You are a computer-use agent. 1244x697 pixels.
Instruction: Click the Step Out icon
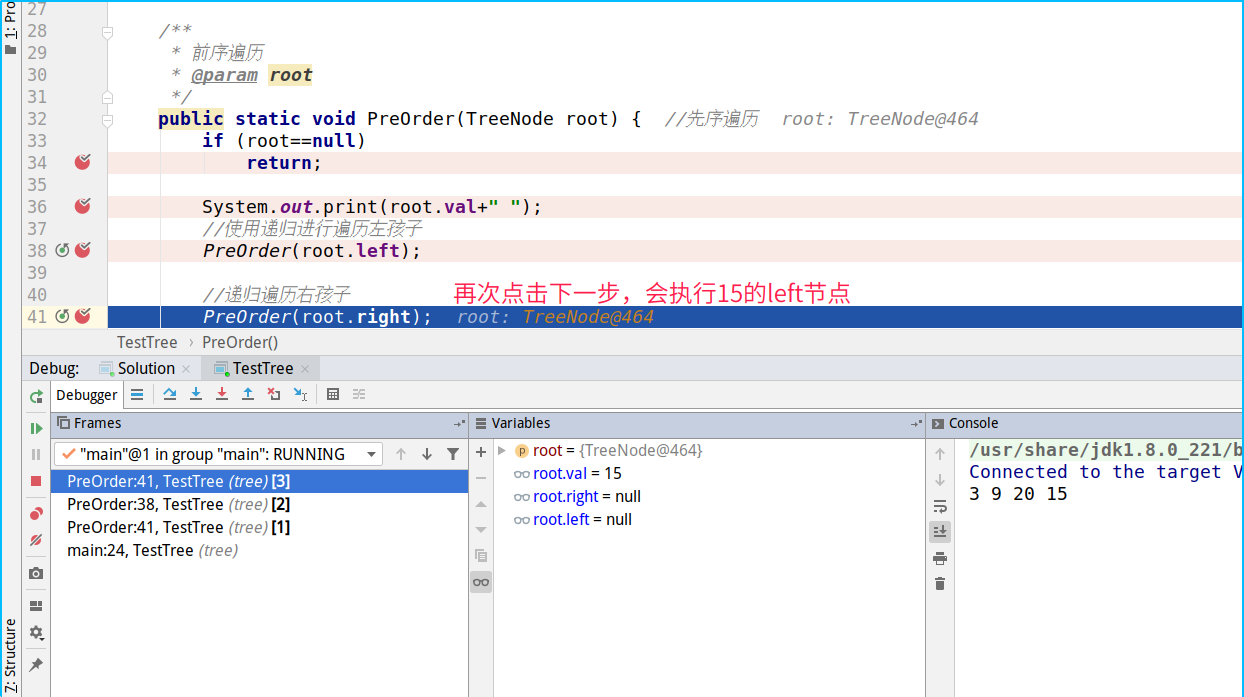tap(248, 394)
